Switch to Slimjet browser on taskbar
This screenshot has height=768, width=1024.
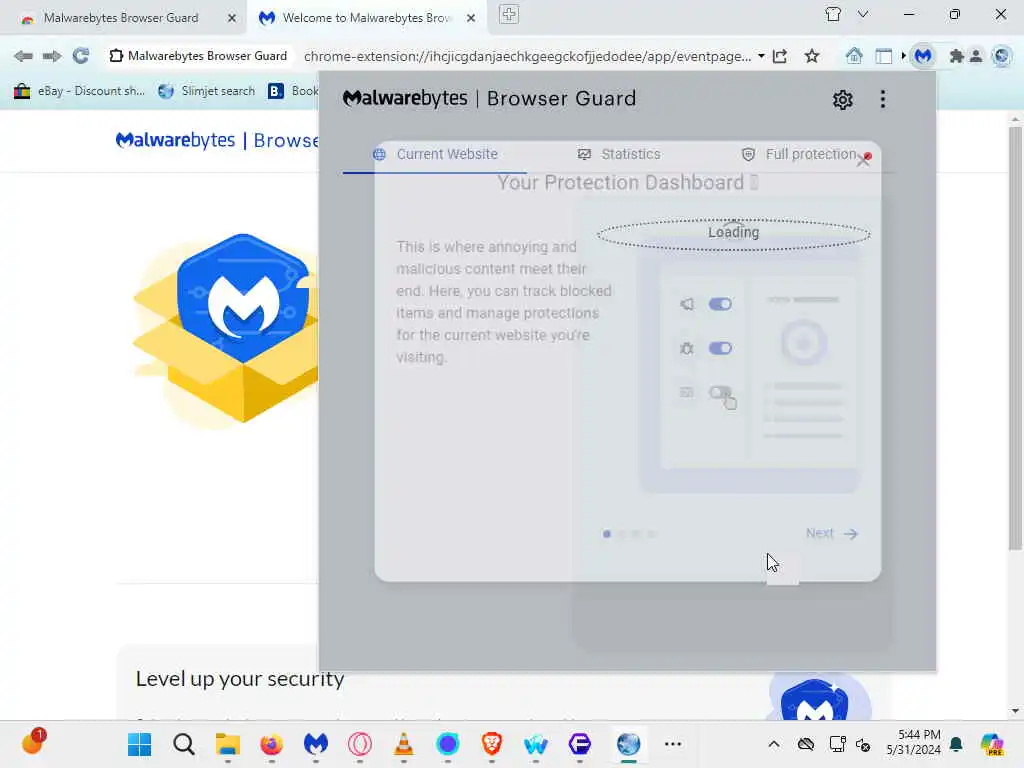(628, 744)
